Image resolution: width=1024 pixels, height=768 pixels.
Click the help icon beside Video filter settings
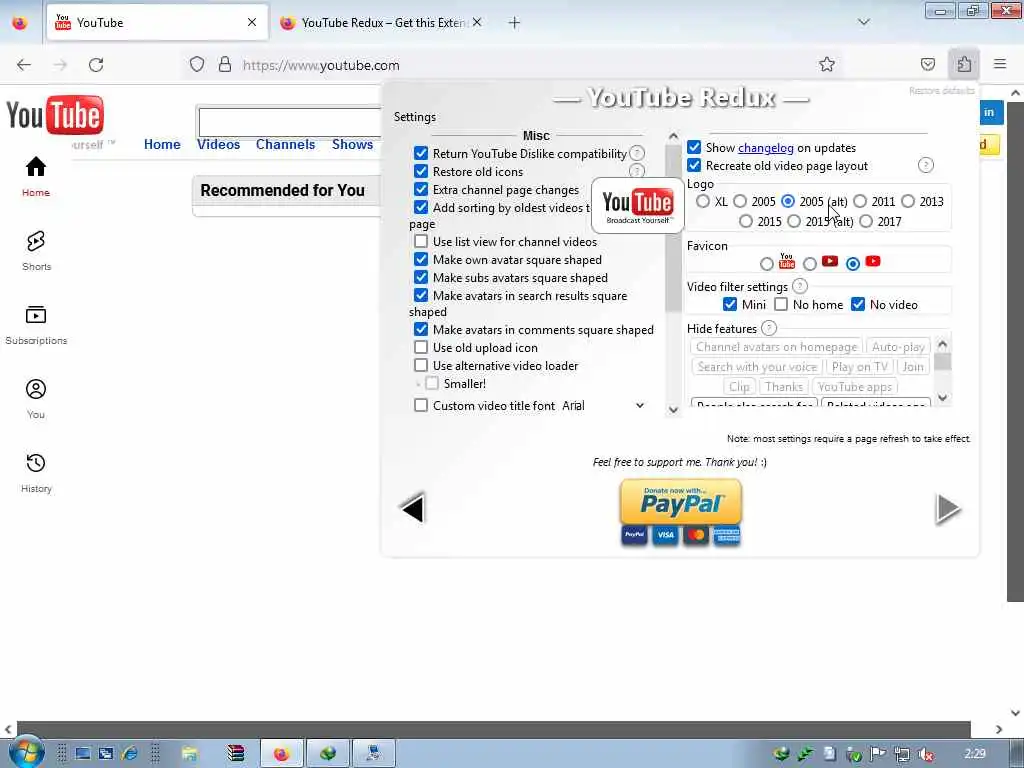tap(799, 286)
